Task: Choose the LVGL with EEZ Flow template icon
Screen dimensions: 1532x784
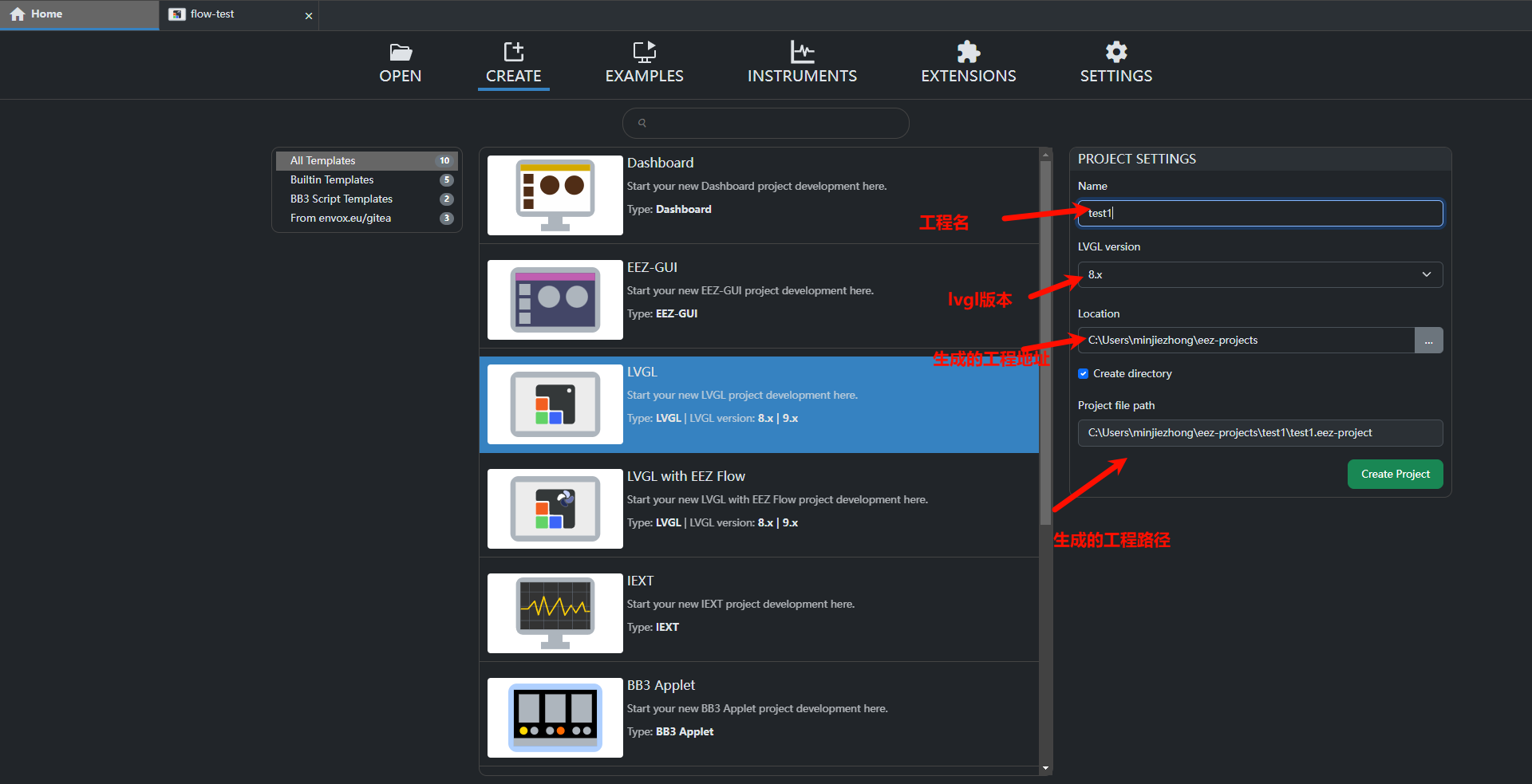Action: [x=555, y=509]
